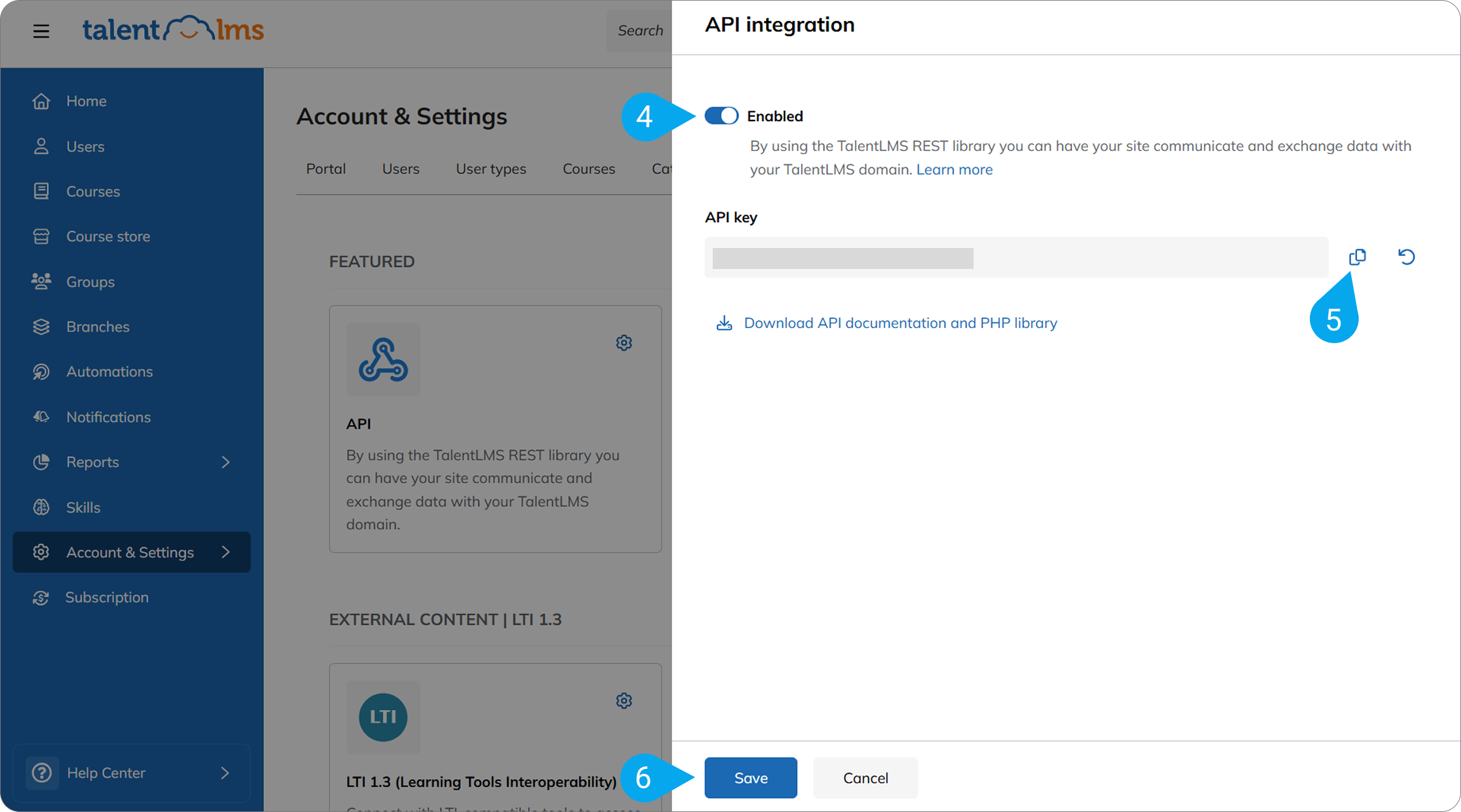
Task: Open the User types tab
Action: tap(491, 169)
